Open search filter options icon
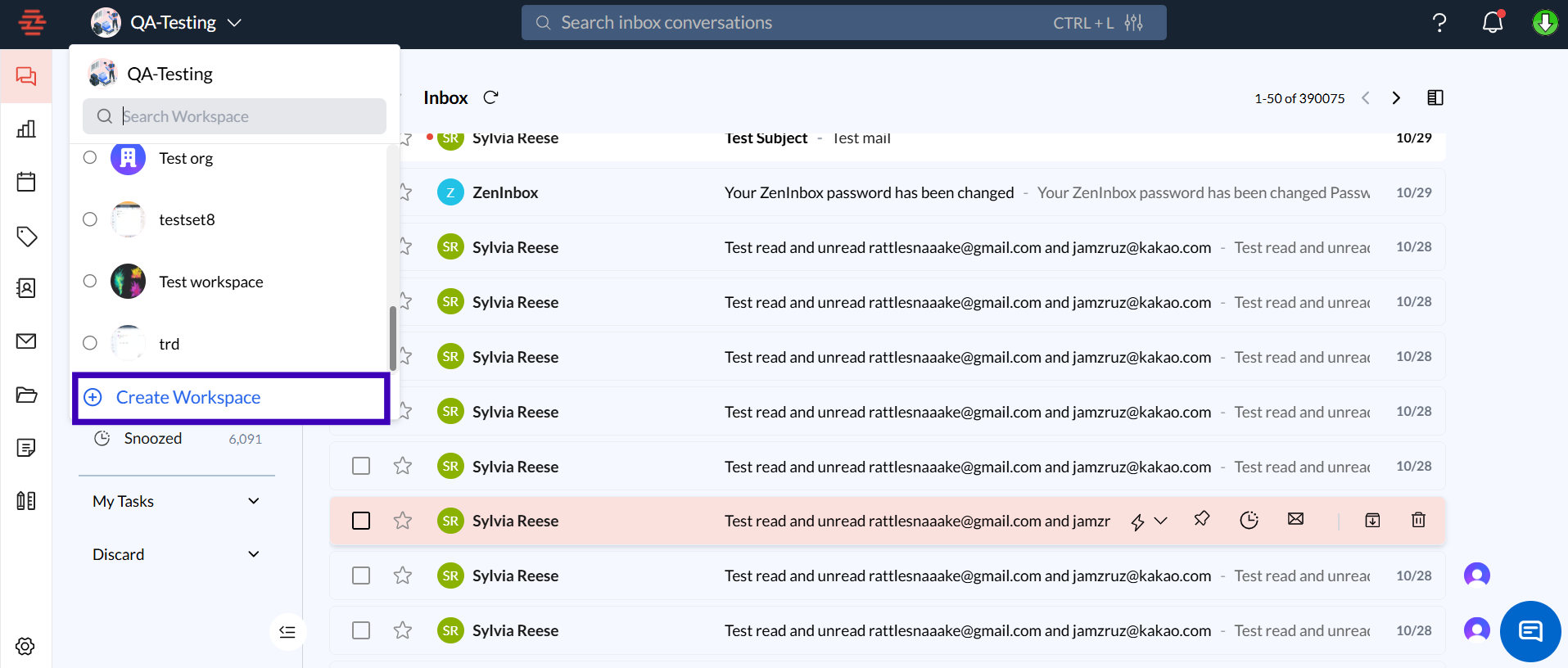This screenshot has height=668, width=1568. coord(1133,23)
